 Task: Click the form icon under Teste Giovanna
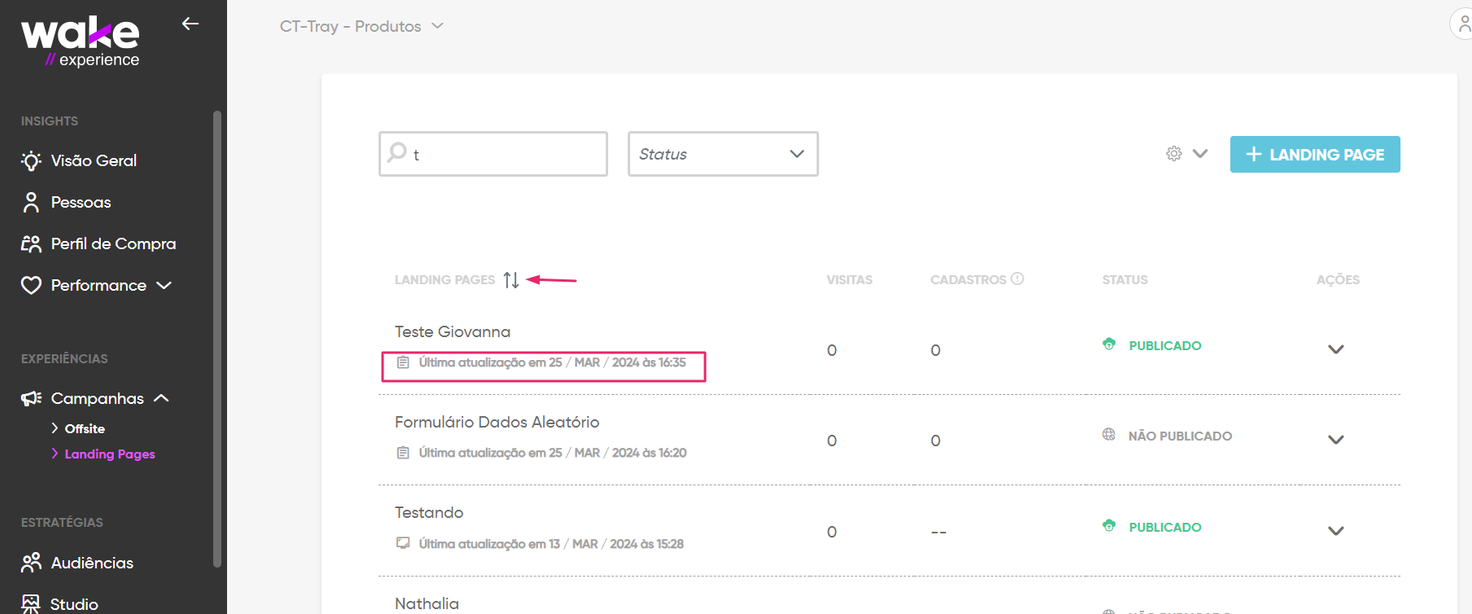(403, 362)
